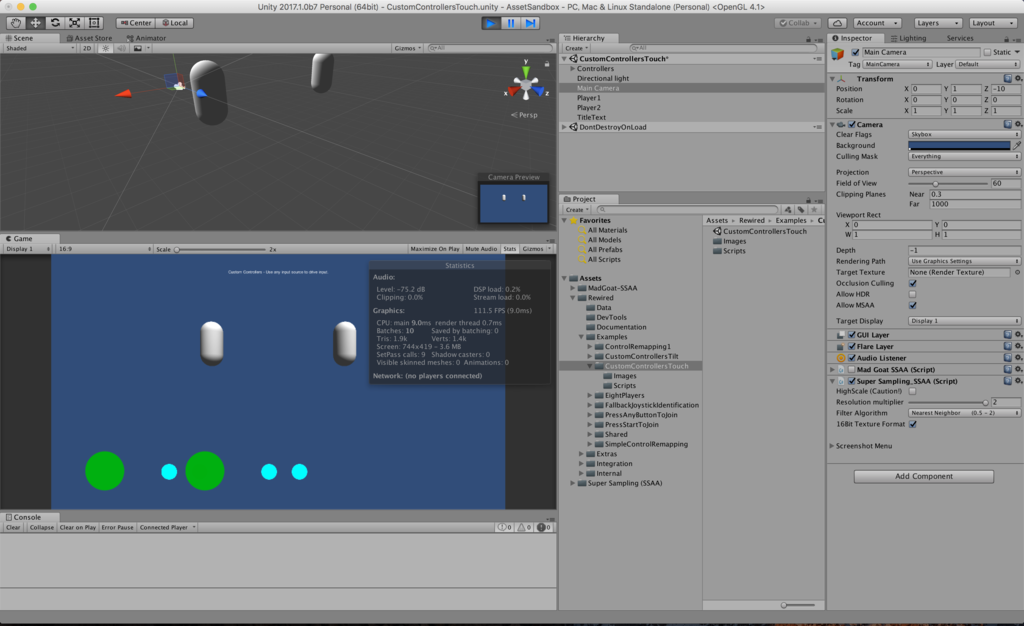The width and height of the screenshot is (1024, 626).
Task: Toggle HighScale (Caution!) checkbox
Action: [912, 391]
